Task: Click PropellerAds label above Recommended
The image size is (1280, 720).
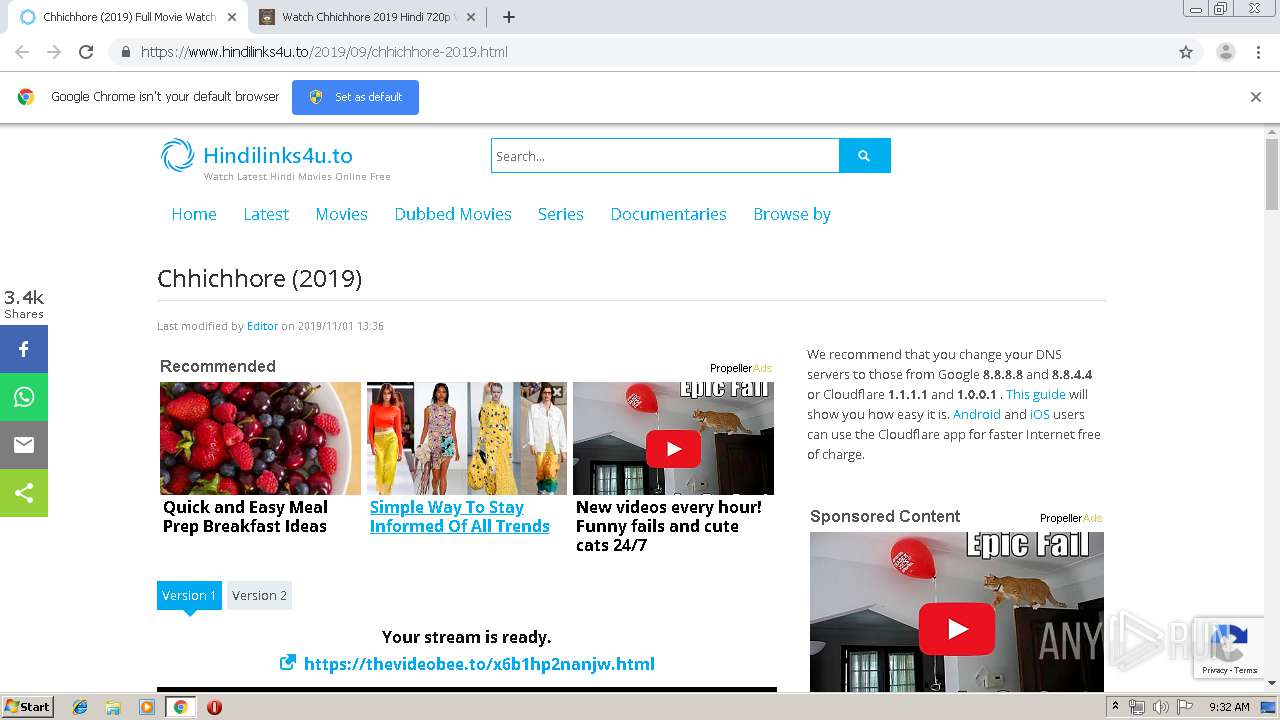Action: coord(741,368)
